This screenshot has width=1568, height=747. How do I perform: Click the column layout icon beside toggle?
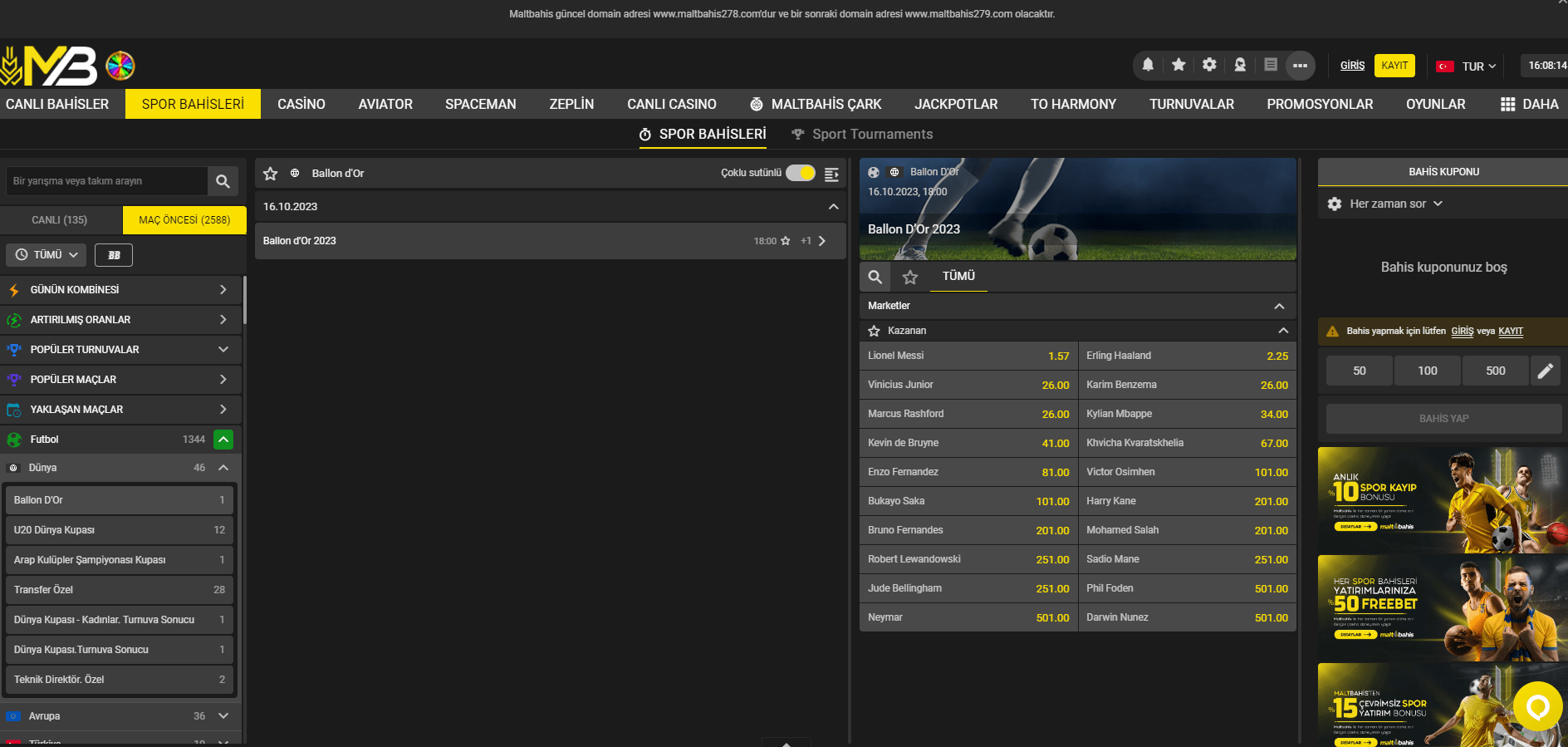point(831,174)
